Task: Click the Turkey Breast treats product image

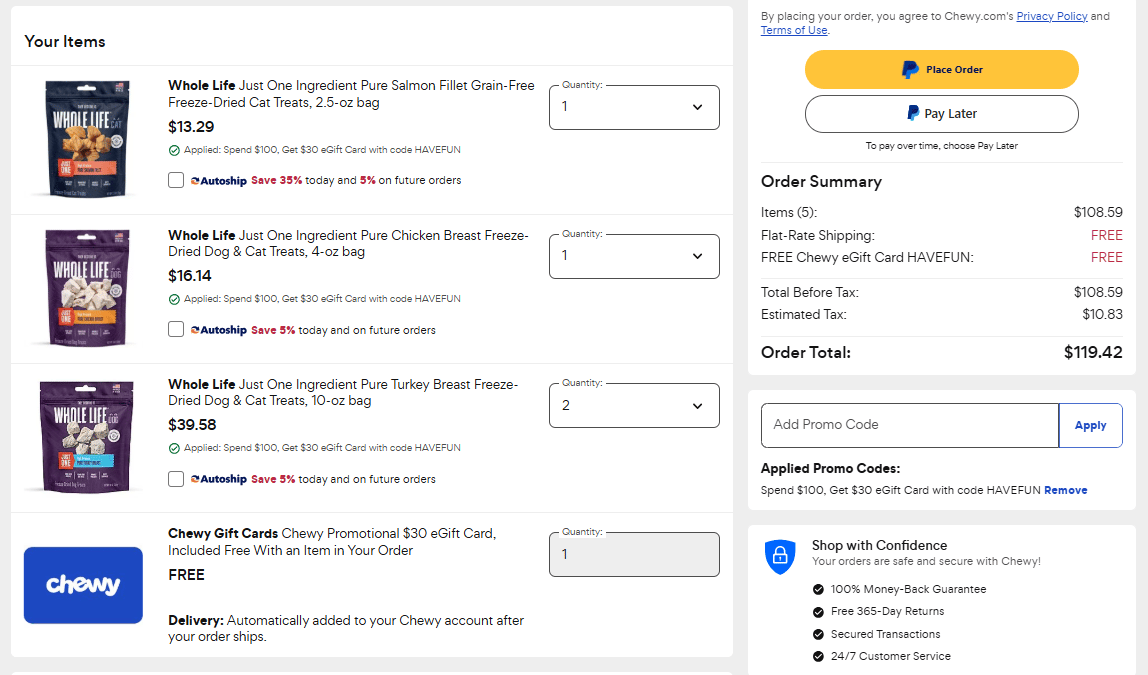Action: (x=84, y=436)
